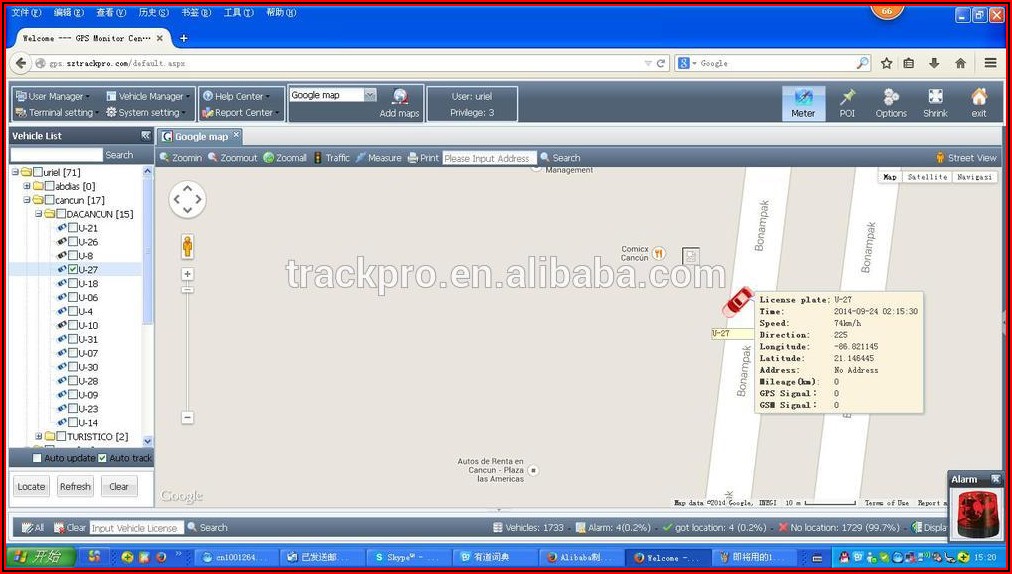
Task: Click the Input Vehicle License field
Action: tap(137, 528)
